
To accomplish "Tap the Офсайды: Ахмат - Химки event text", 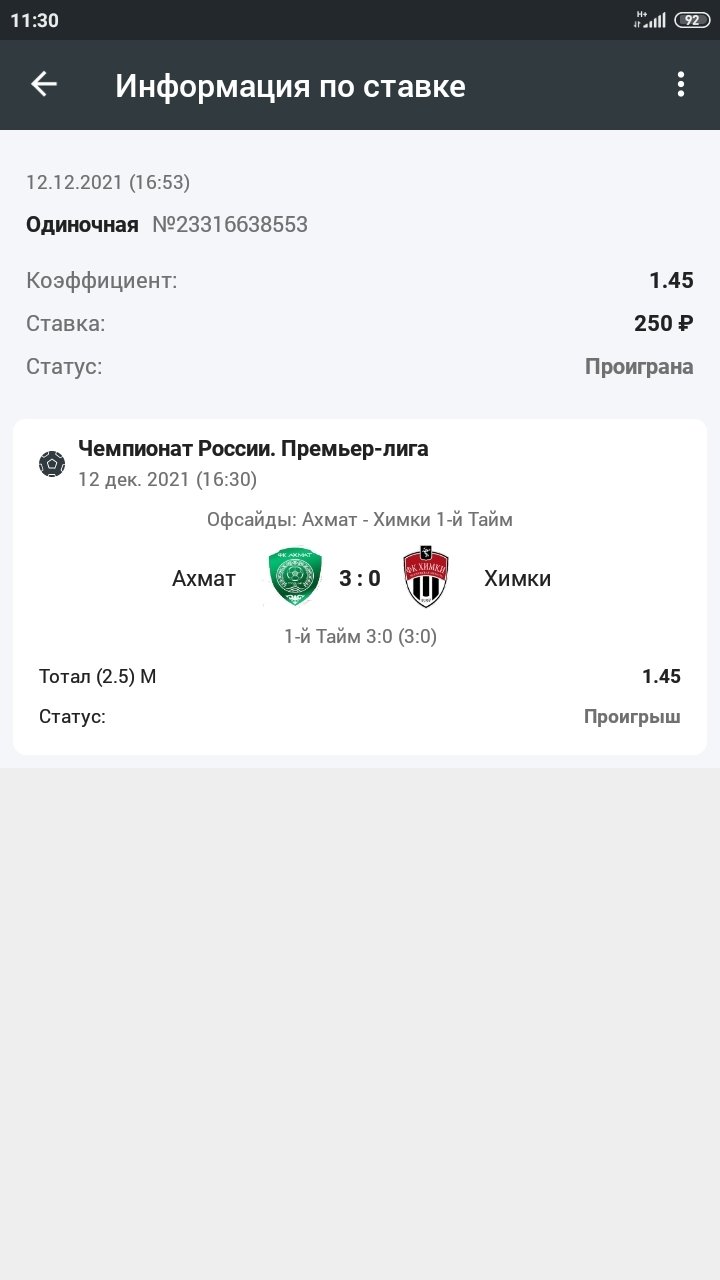I will (x=360, y=520).
